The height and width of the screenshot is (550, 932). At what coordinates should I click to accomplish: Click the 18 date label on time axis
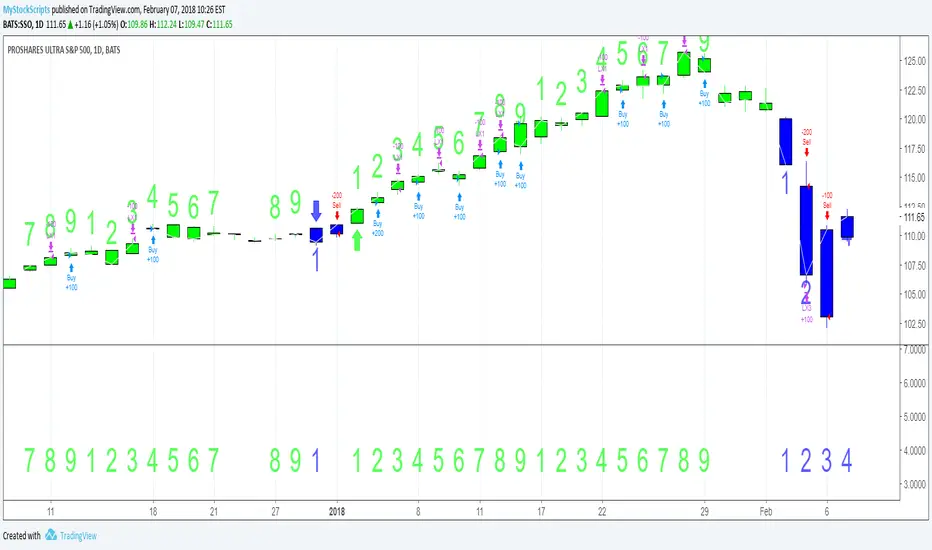(x=153, y=511)
